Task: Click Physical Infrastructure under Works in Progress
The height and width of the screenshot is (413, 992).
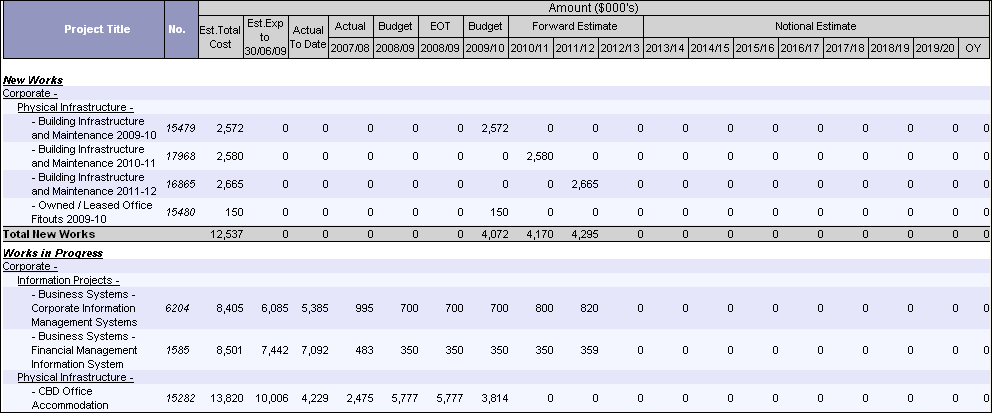Action: 75,378
